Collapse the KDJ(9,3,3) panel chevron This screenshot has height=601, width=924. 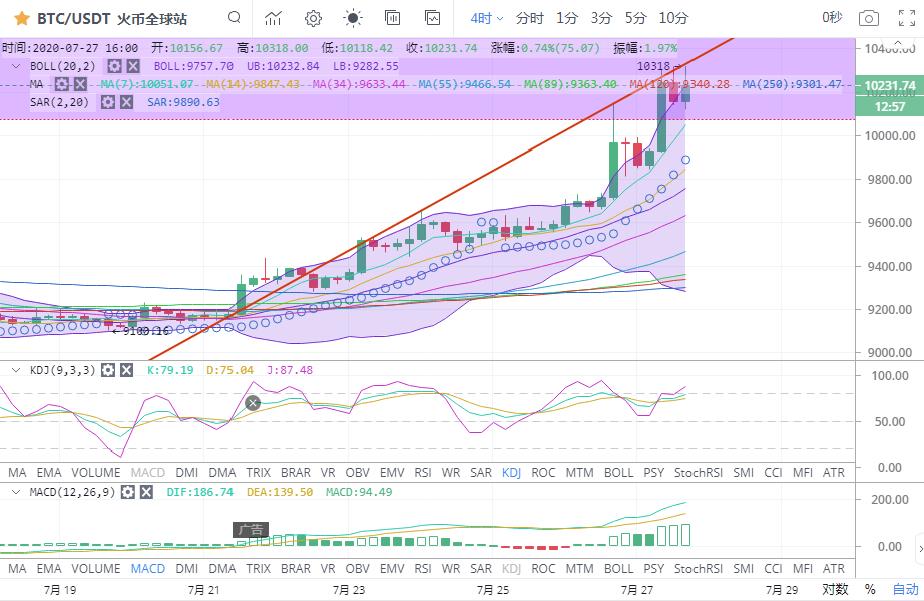click(14, 370)
